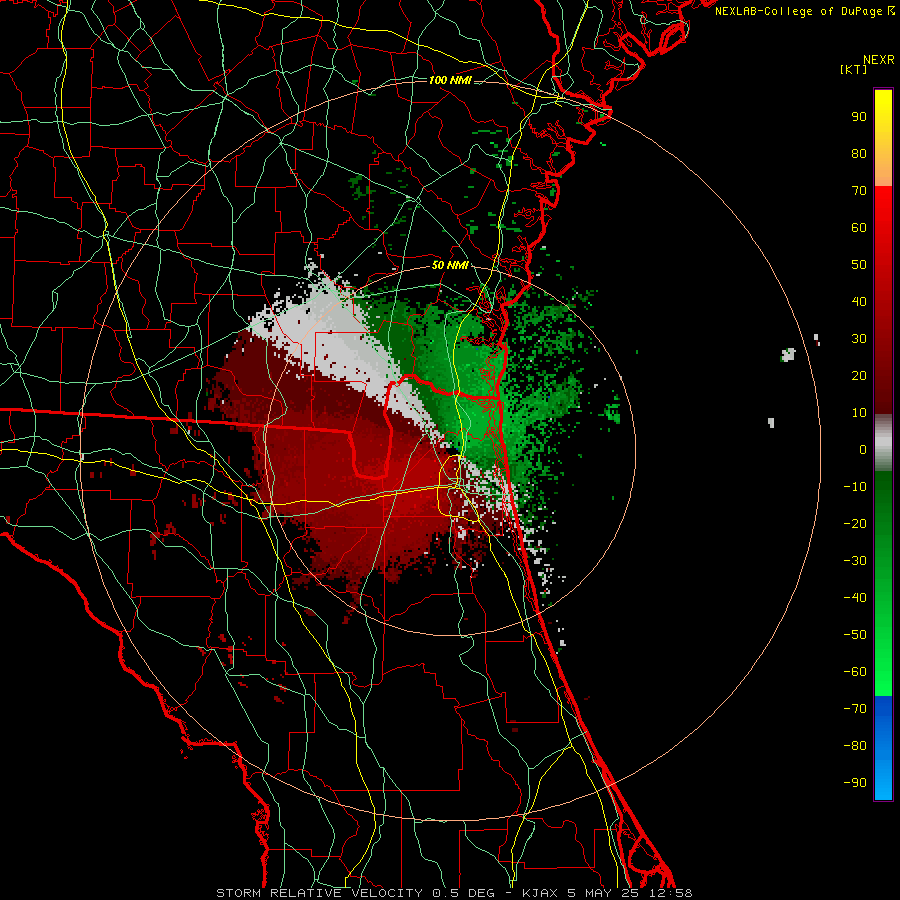This screenshot has height=900, width=900.
Task: Click the 60 value on the velocity scale
Action: (x=859, y=227)
